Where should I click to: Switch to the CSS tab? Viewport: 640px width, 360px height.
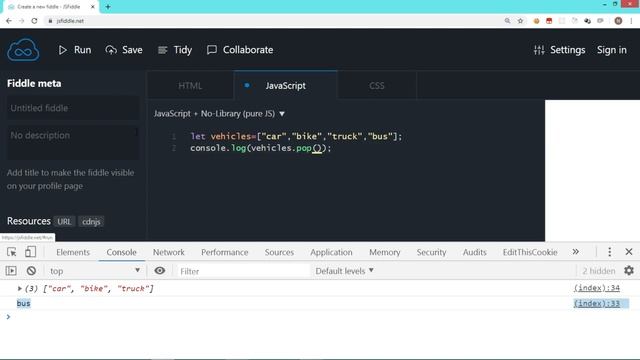click(377, 86)
